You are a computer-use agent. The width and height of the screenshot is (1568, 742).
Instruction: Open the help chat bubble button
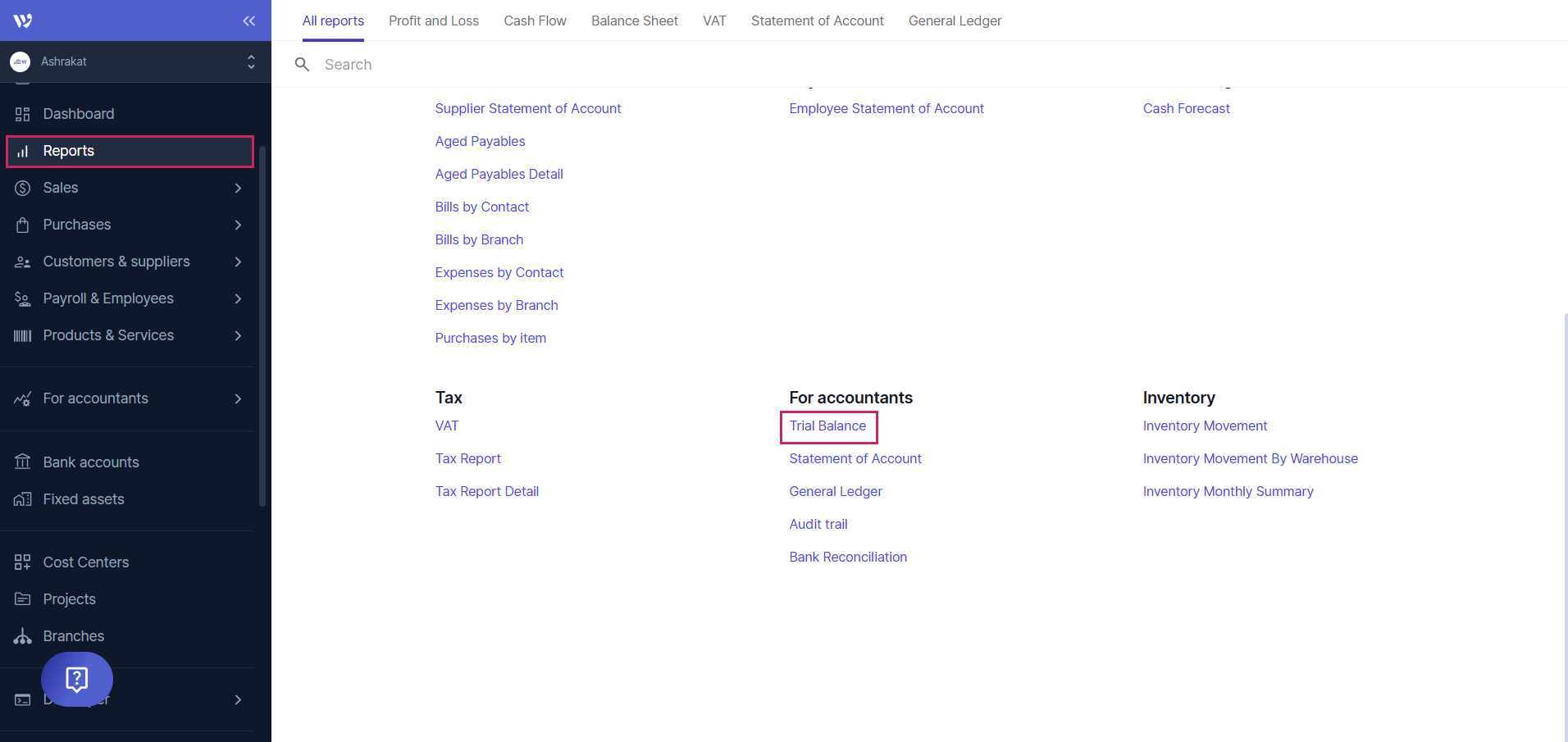tap(77, 679)
